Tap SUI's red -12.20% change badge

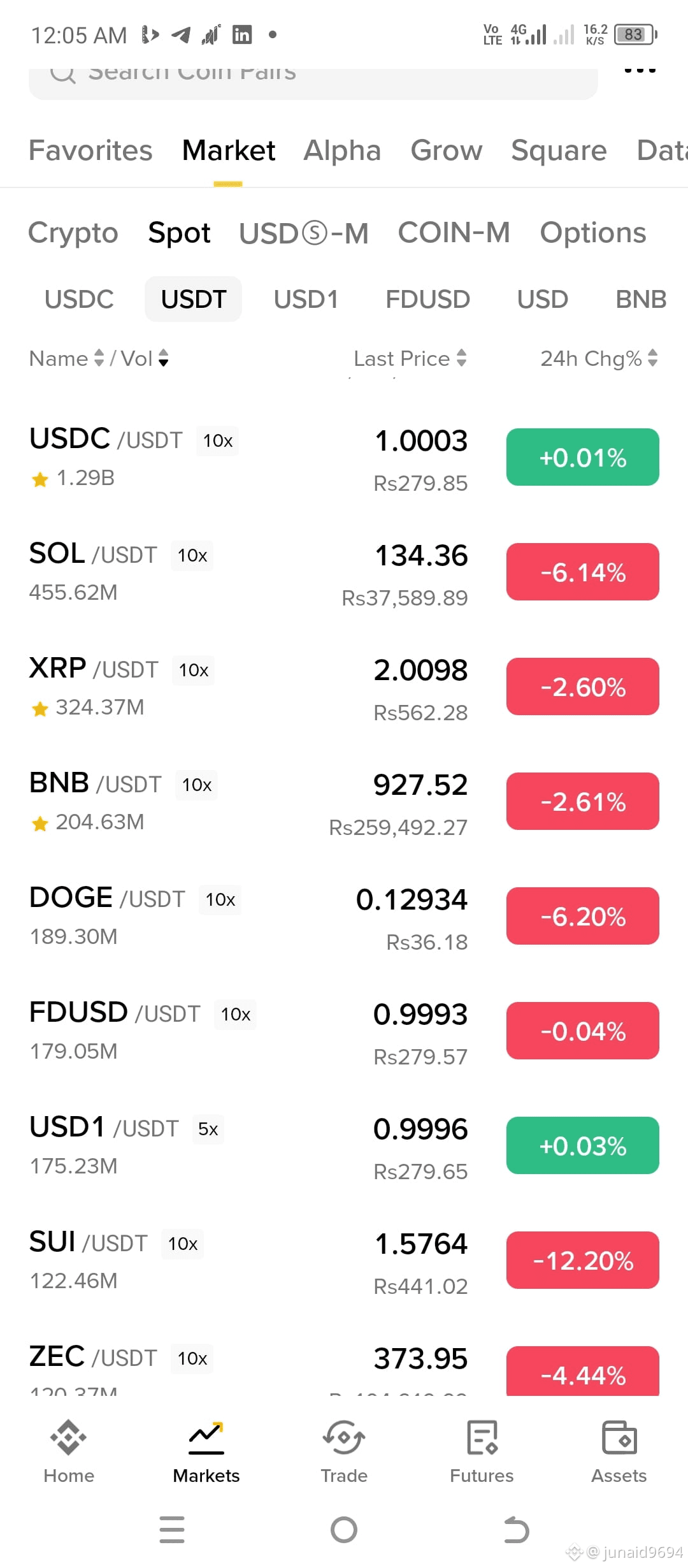tap(583, 1260)
